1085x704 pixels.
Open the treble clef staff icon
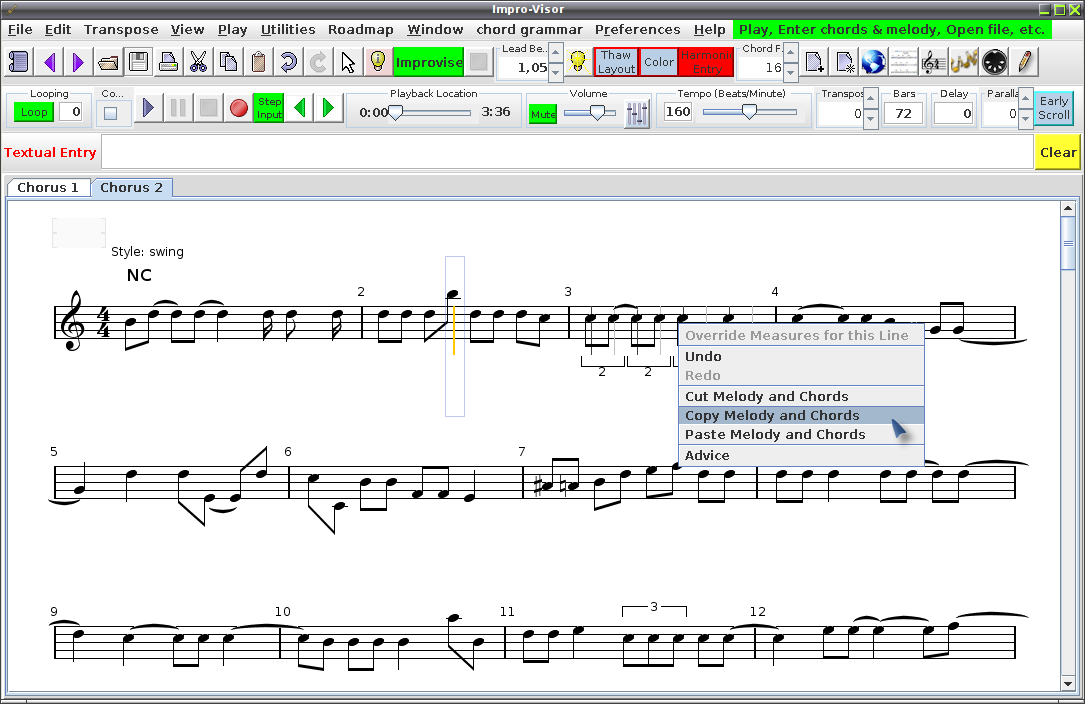coord(933,62)
